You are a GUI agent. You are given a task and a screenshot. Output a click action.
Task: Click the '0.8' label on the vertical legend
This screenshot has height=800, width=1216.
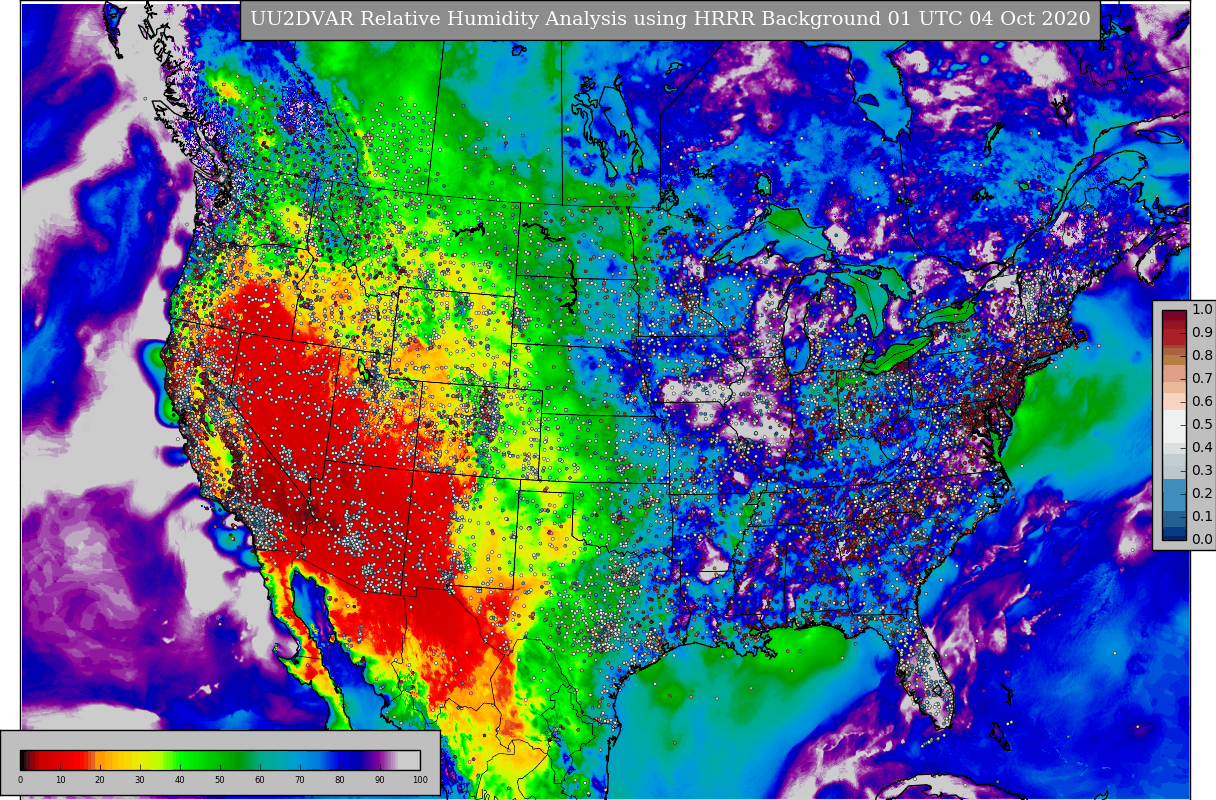click(1202, 355)
